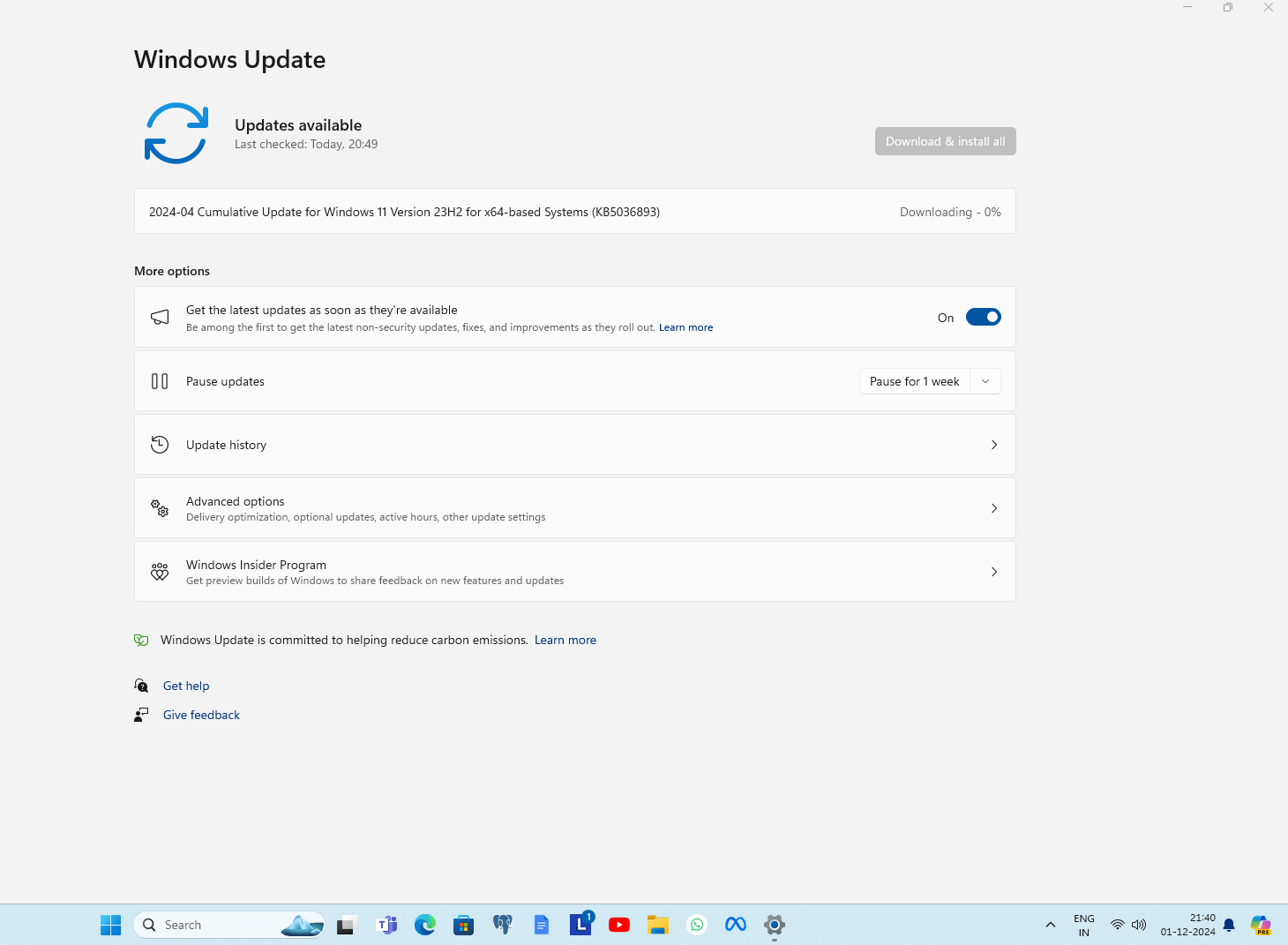This screenshot has width=1288, height=945.
Task: Open Update history chevron
Action: [x=994, y=445]
